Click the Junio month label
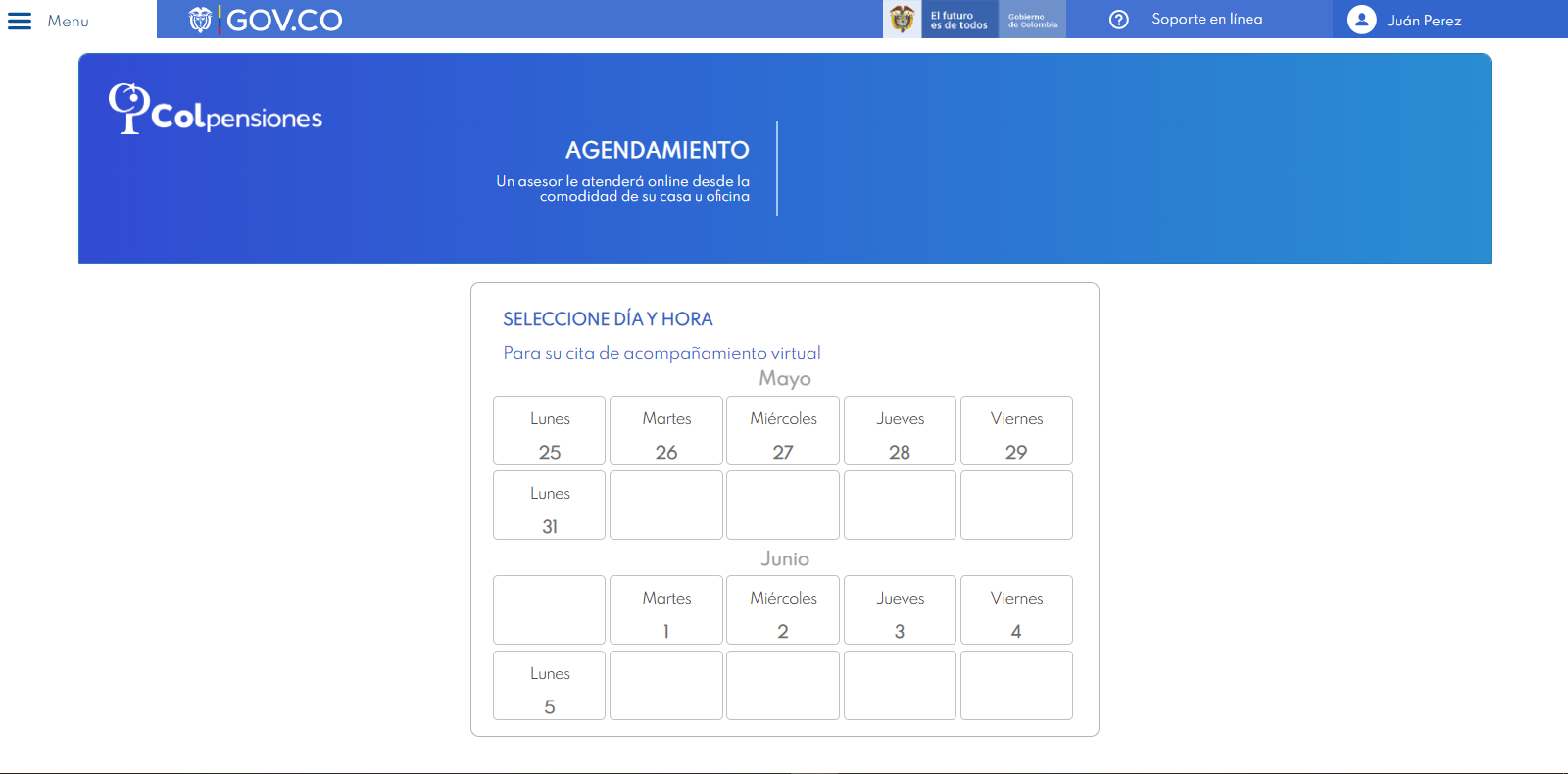Image resolution: width=1568 pixels, height=774 pixels. (x=785, y=558)
